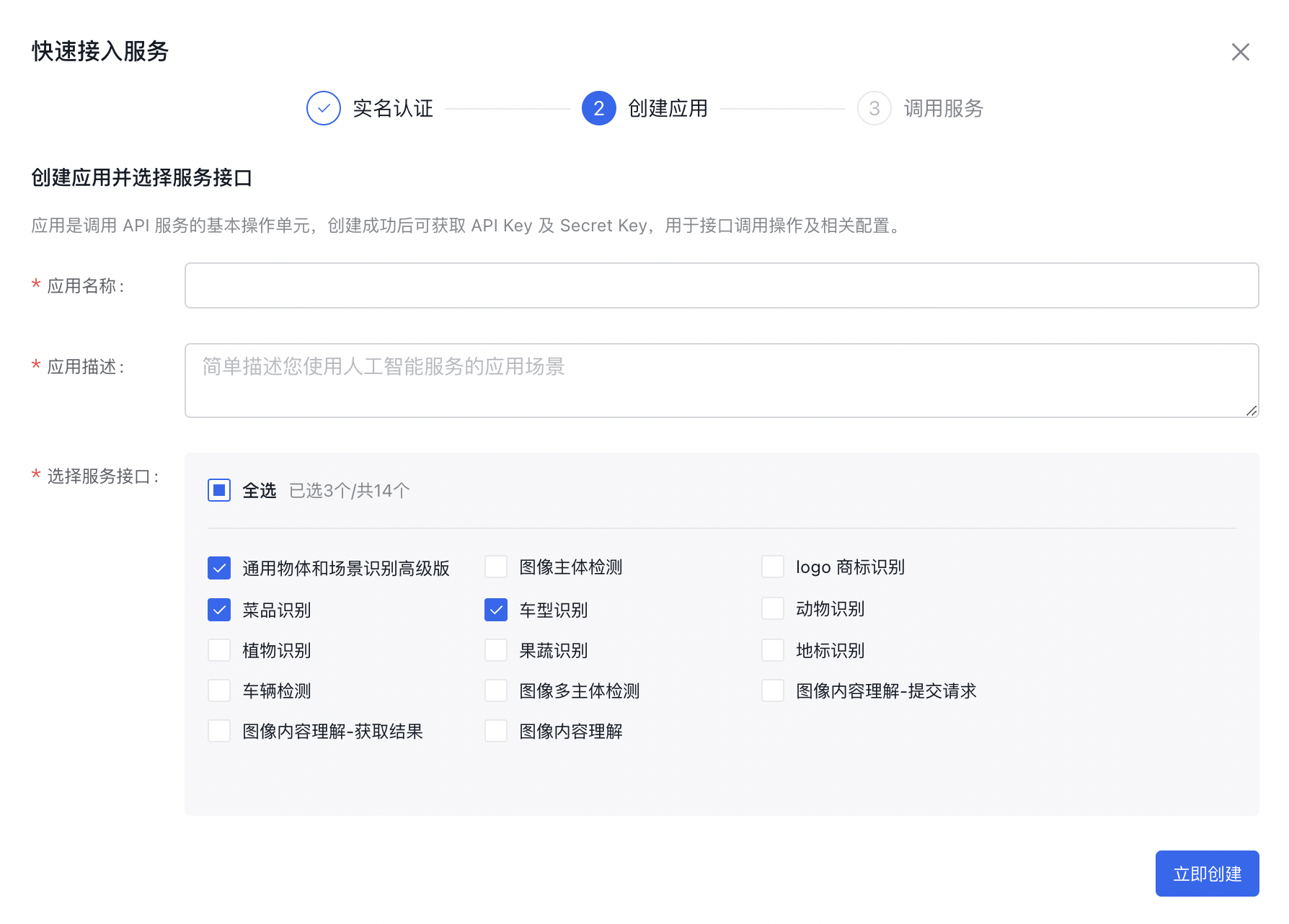Click the 创建应用并选择服务接口 heading
Screen dimensions: 1289x924
[142, 177]
